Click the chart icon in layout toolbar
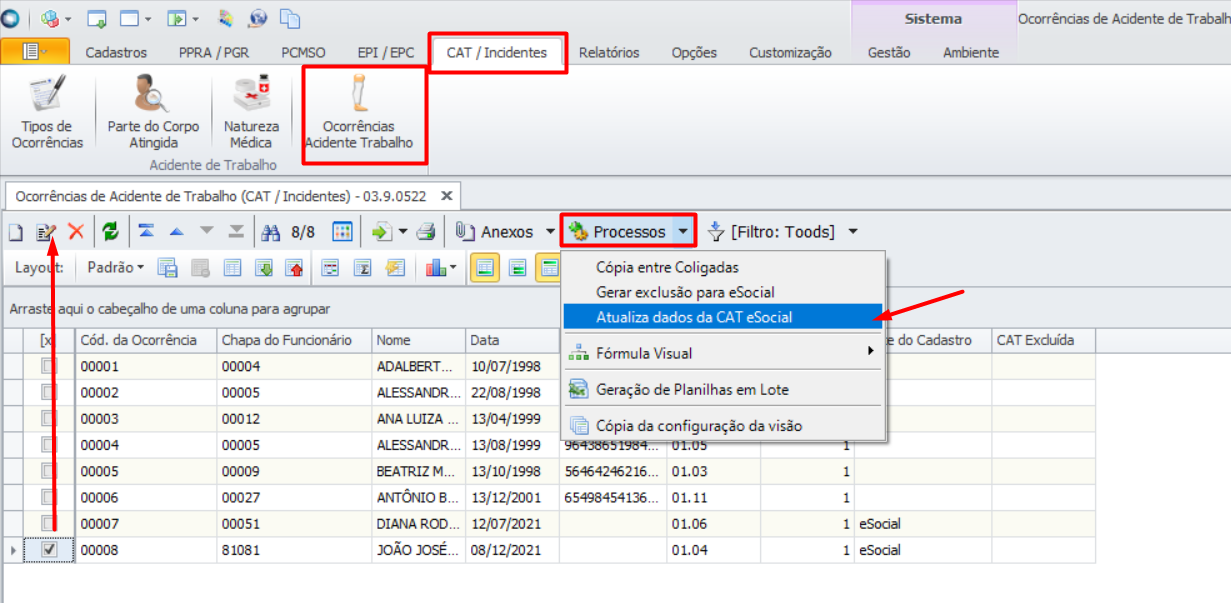 pos(435,268)
